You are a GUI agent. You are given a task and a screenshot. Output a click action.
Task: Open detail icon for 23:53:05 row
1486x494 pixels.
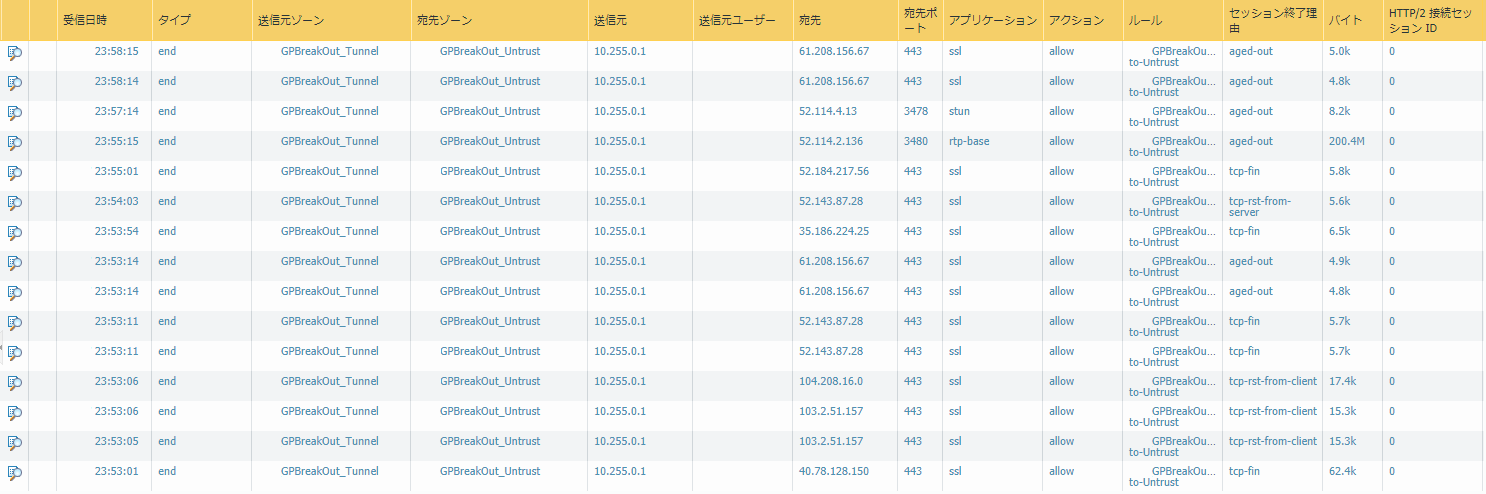[14, 443]
